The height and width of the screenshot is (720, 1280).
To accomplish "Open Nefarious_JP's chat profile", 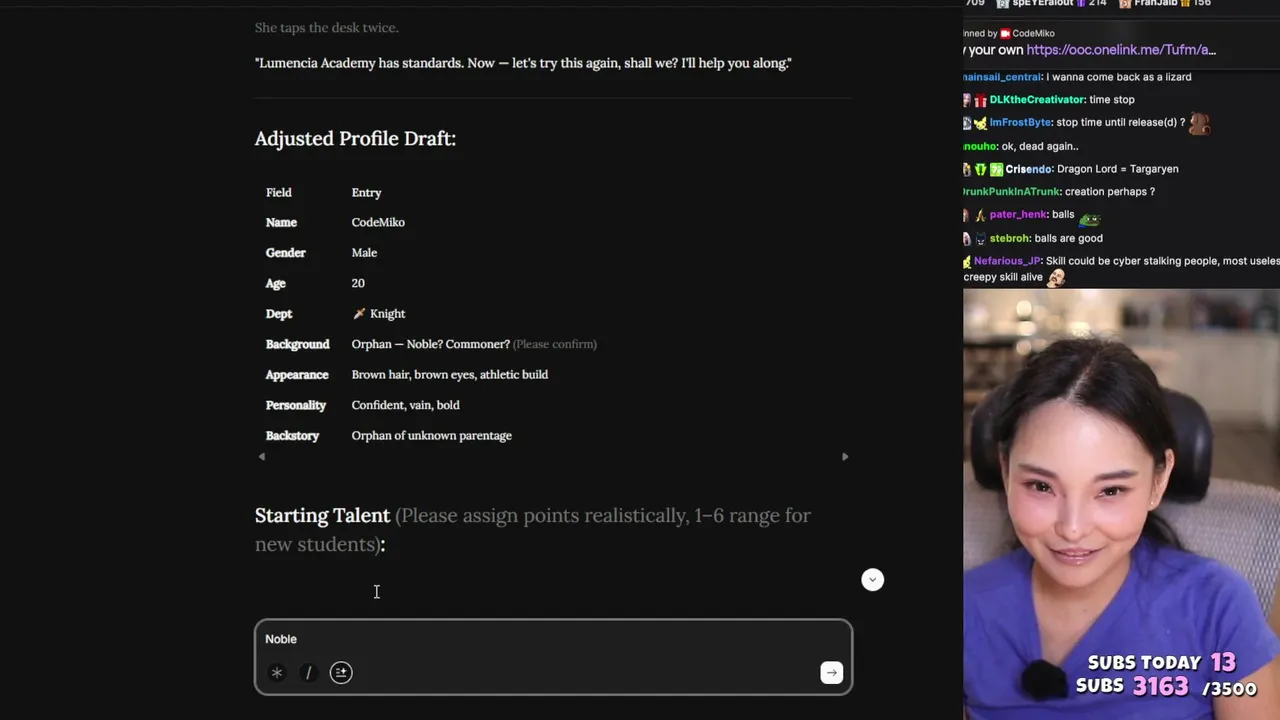I will pos(1008,261).
